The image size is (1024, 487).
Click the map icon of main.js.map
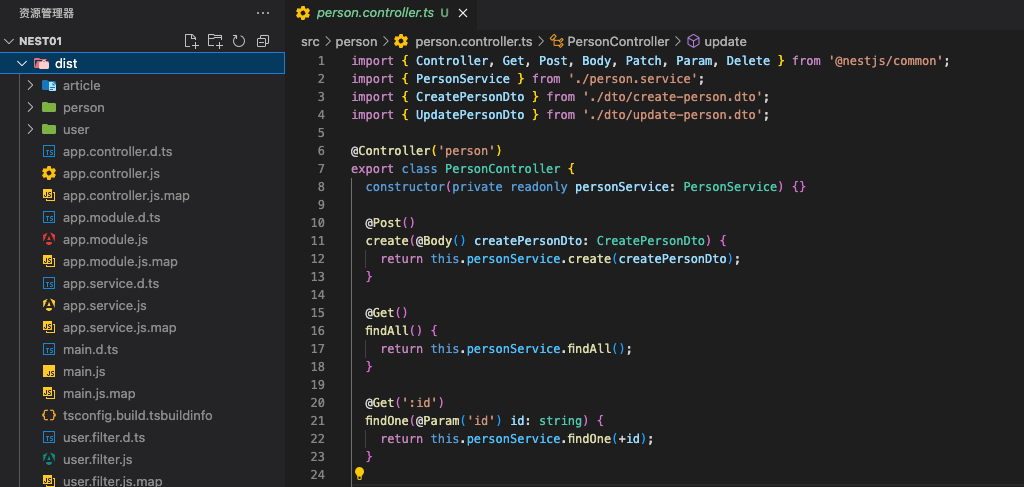[48, 394]
